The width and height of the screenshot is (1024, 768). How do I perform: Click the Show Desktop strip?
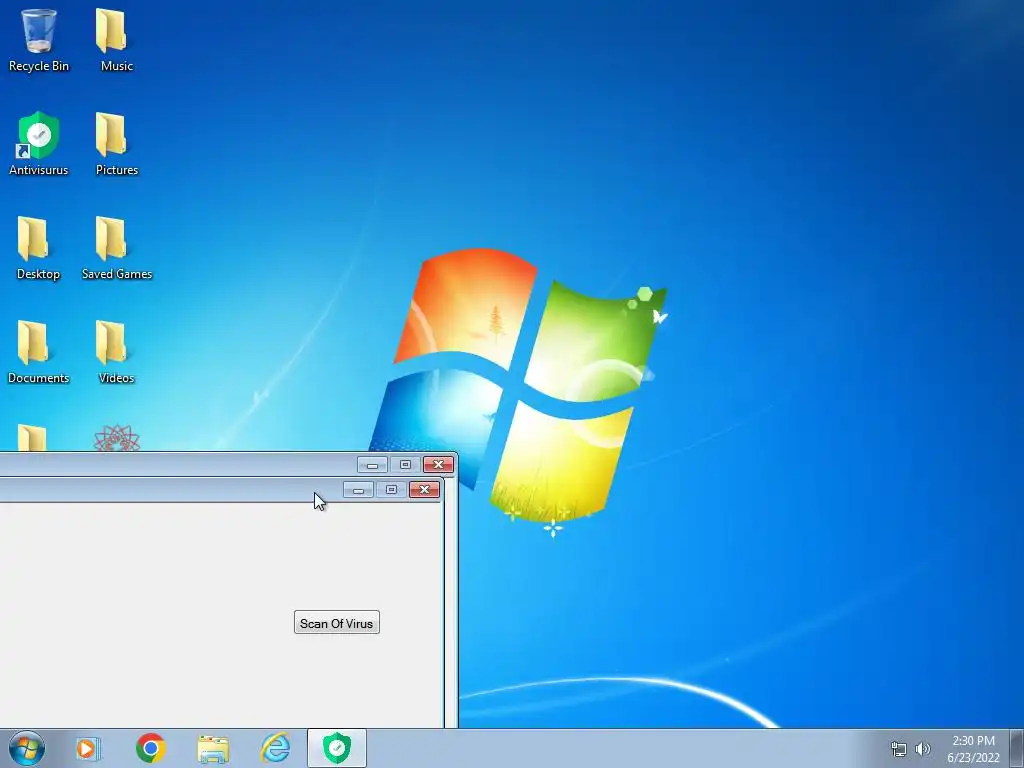coord(1017,748)
